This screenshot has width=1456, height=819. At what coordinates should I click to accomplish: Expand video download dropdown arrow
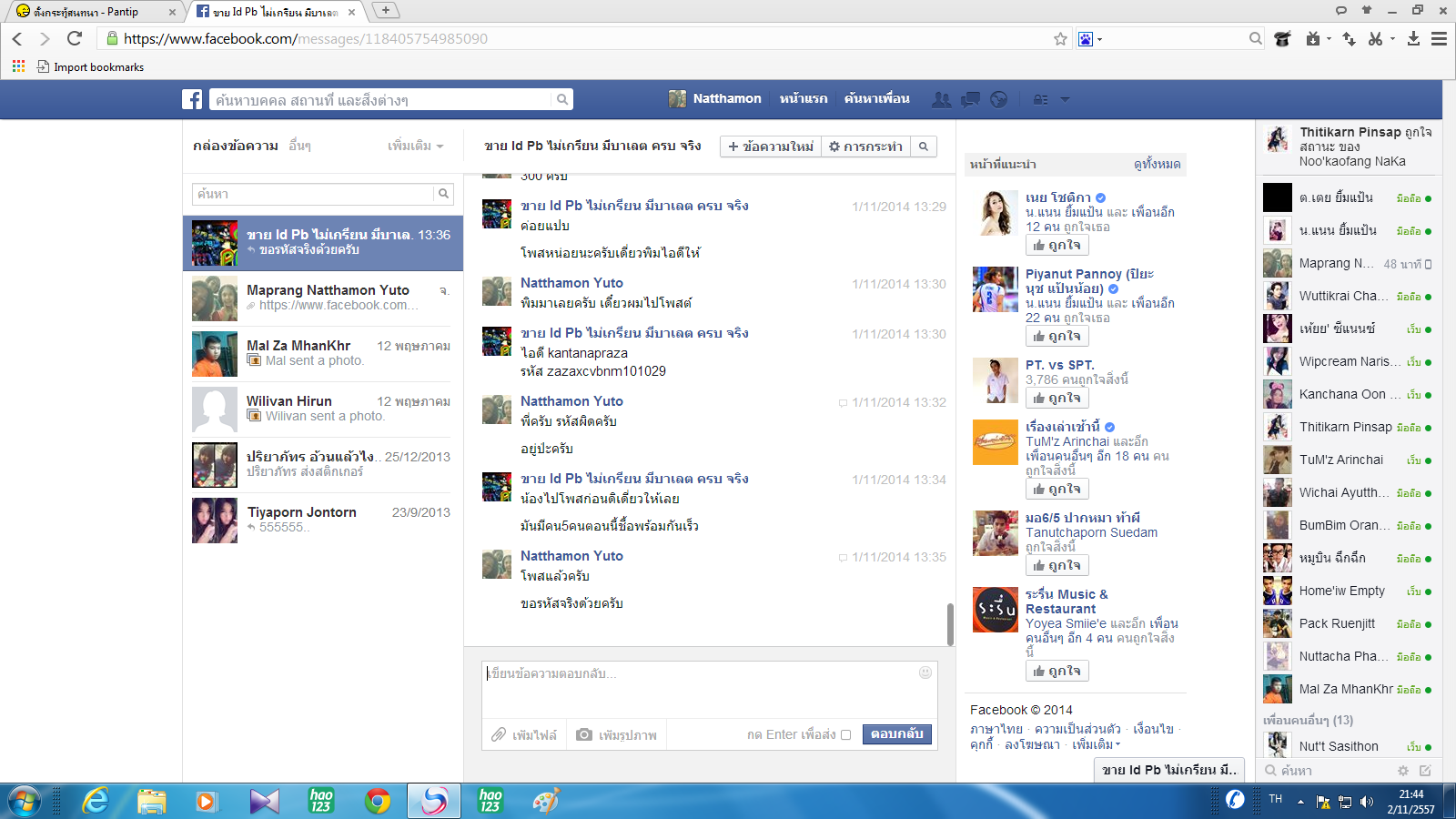[1329, 38]
